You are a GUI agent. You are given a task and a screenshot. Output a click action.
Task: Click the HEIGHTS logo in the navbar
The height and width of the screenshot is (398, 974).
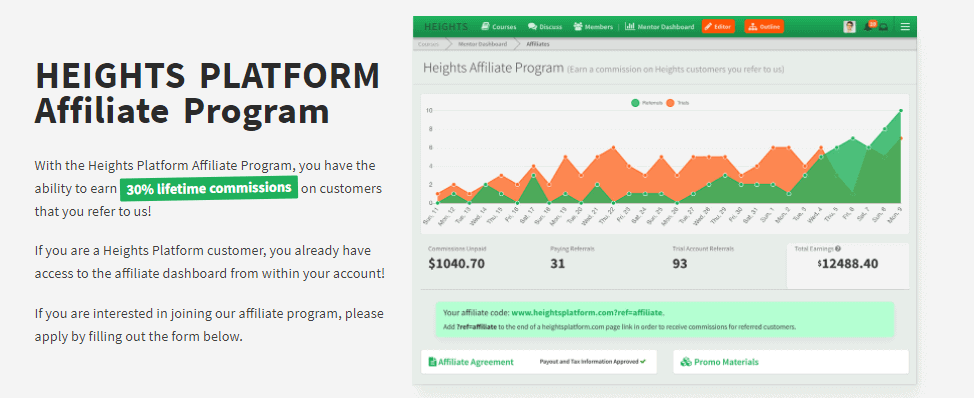[446, 27]
